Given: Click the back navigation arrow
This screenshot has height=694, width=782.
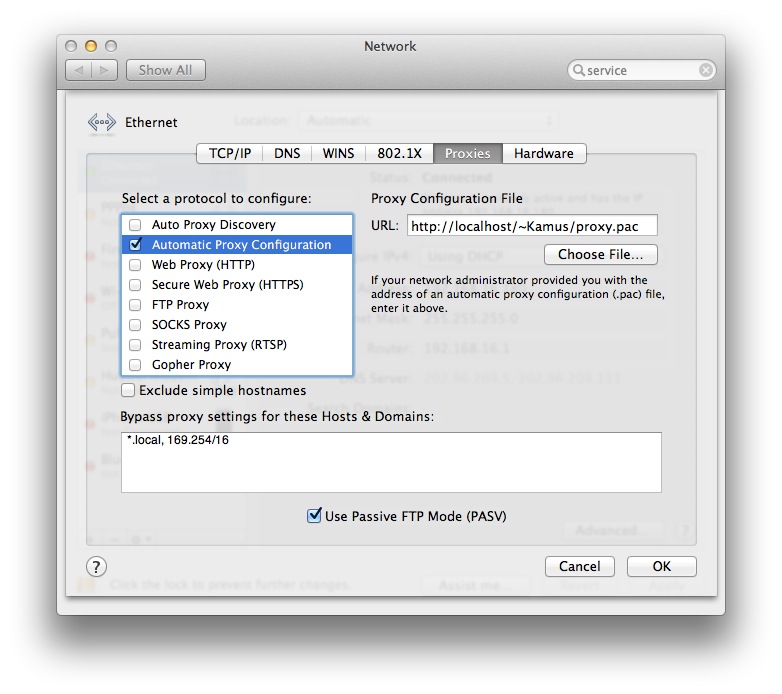Looking at the screenshot, I should click(x=79, y=70).
